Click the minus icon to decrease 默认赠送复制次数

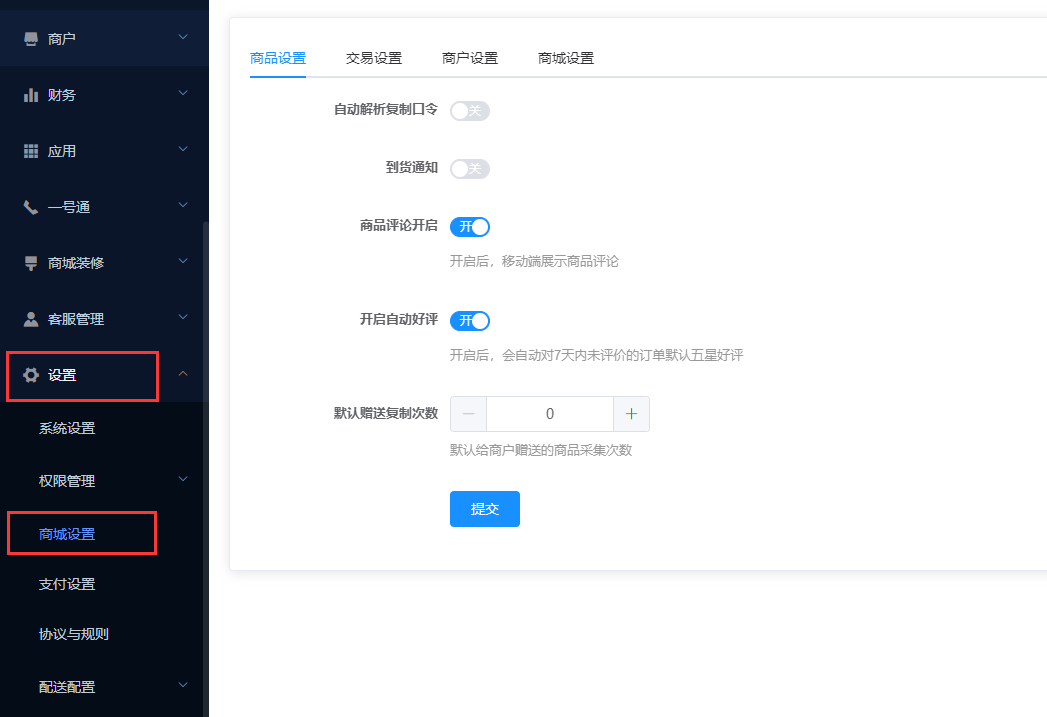468,414
